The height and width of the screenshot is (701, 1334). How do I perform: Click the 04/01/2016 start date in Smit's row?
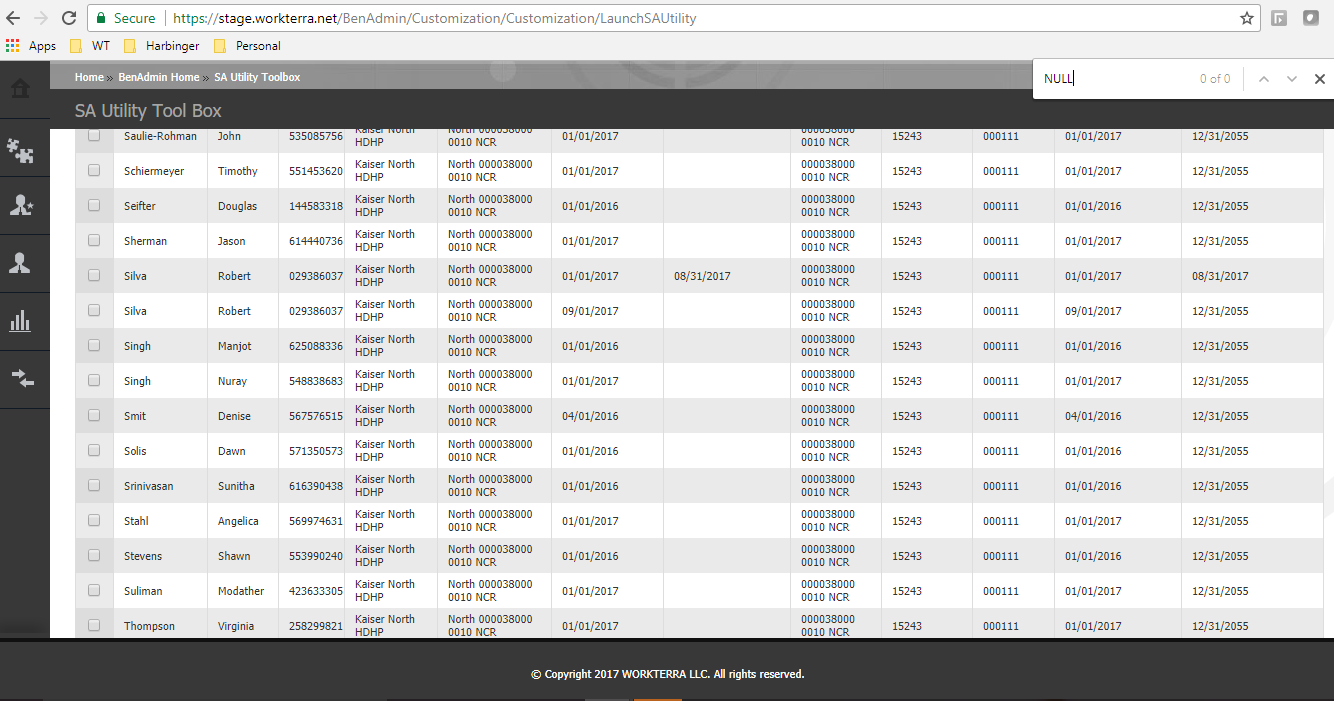(x=590, y=416)
